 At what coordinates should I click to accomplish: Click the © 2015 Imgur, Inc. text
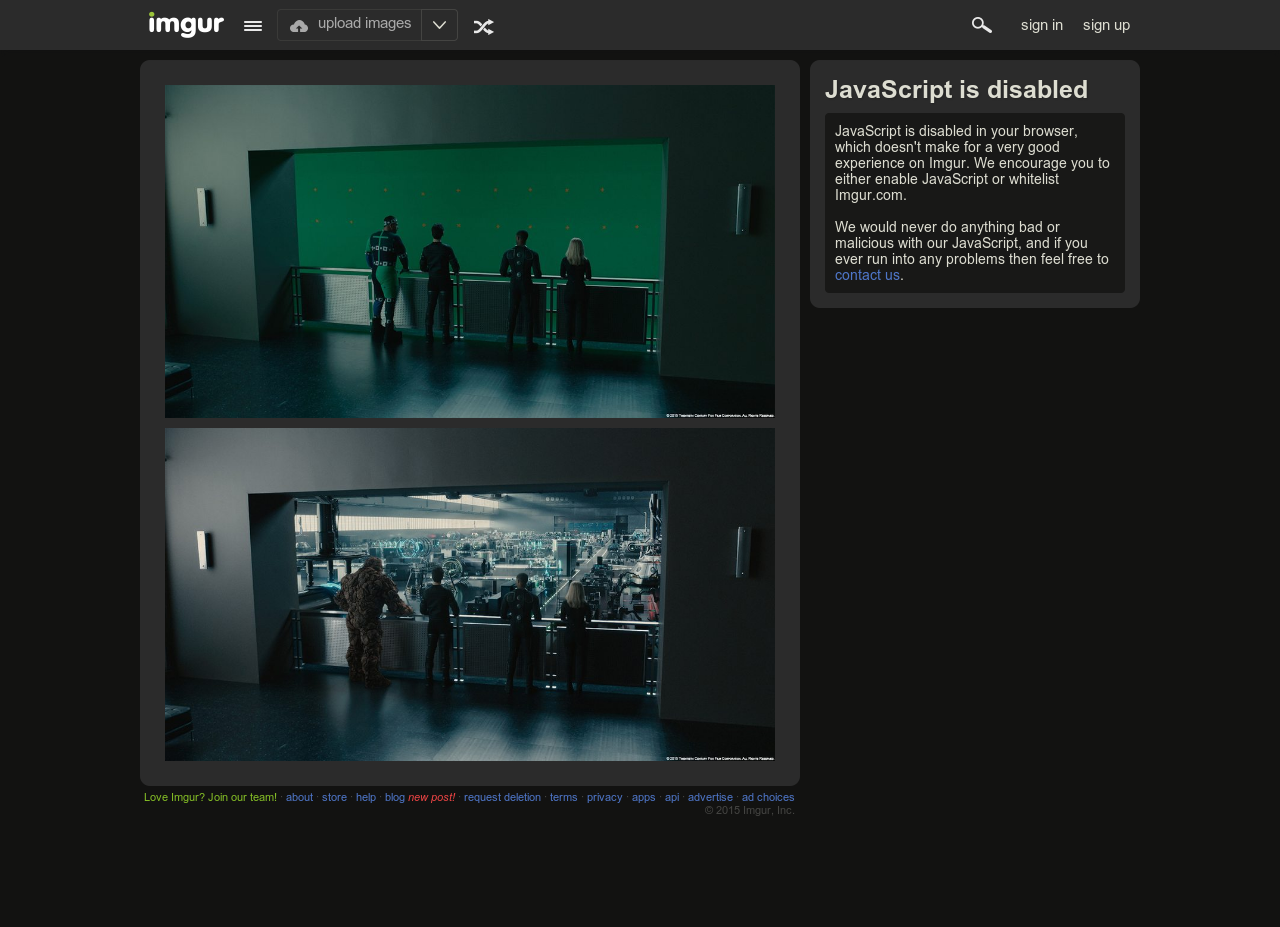(750, 810)
